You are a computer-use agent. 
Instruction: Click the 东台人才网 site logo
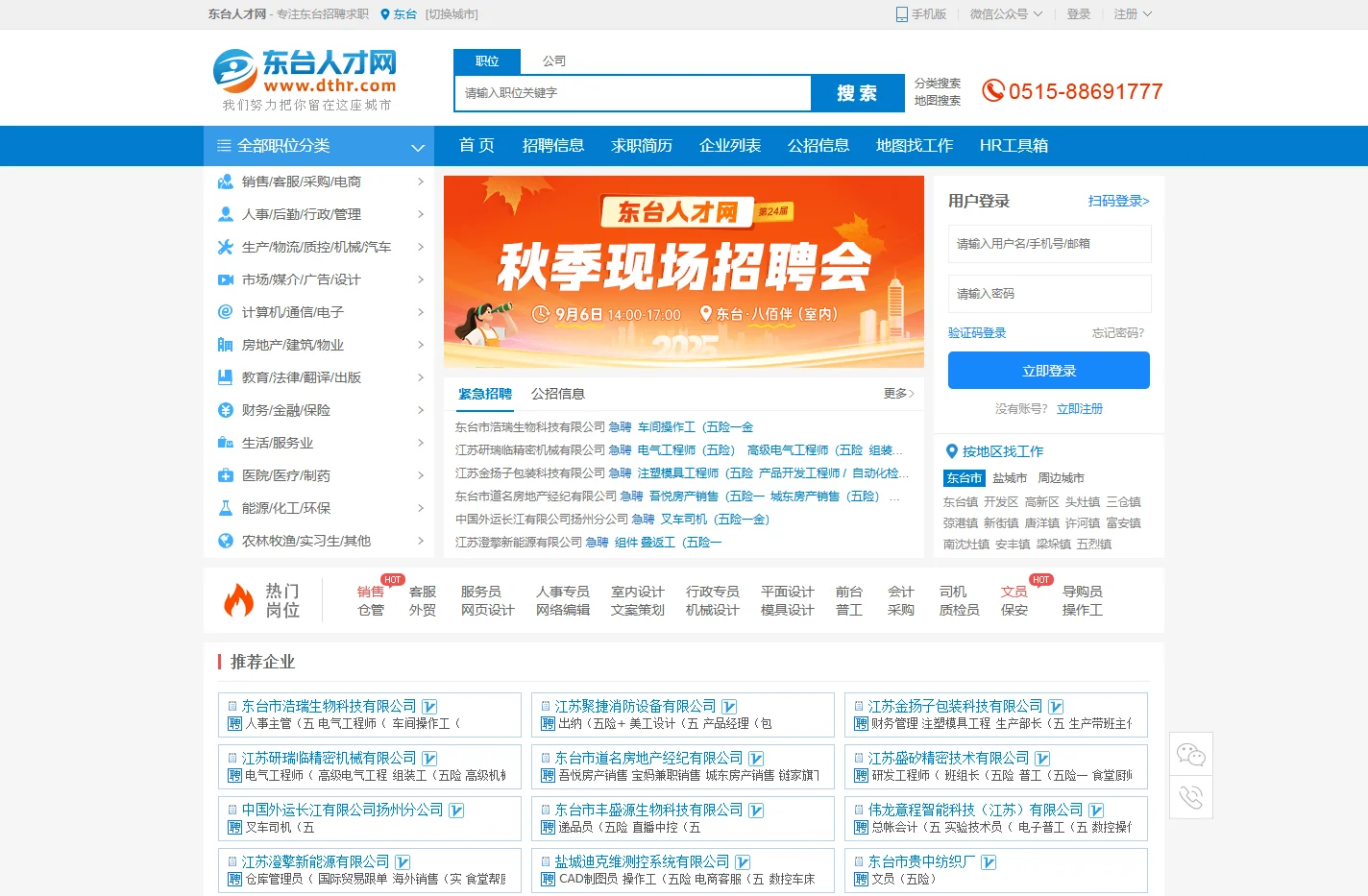click(x=305, y=81)
